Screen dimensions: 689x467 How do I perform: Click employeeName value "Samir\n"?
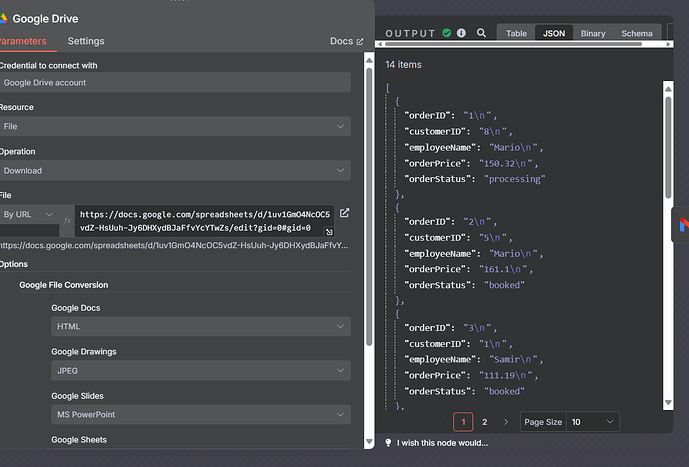click(x=516, y=359)
